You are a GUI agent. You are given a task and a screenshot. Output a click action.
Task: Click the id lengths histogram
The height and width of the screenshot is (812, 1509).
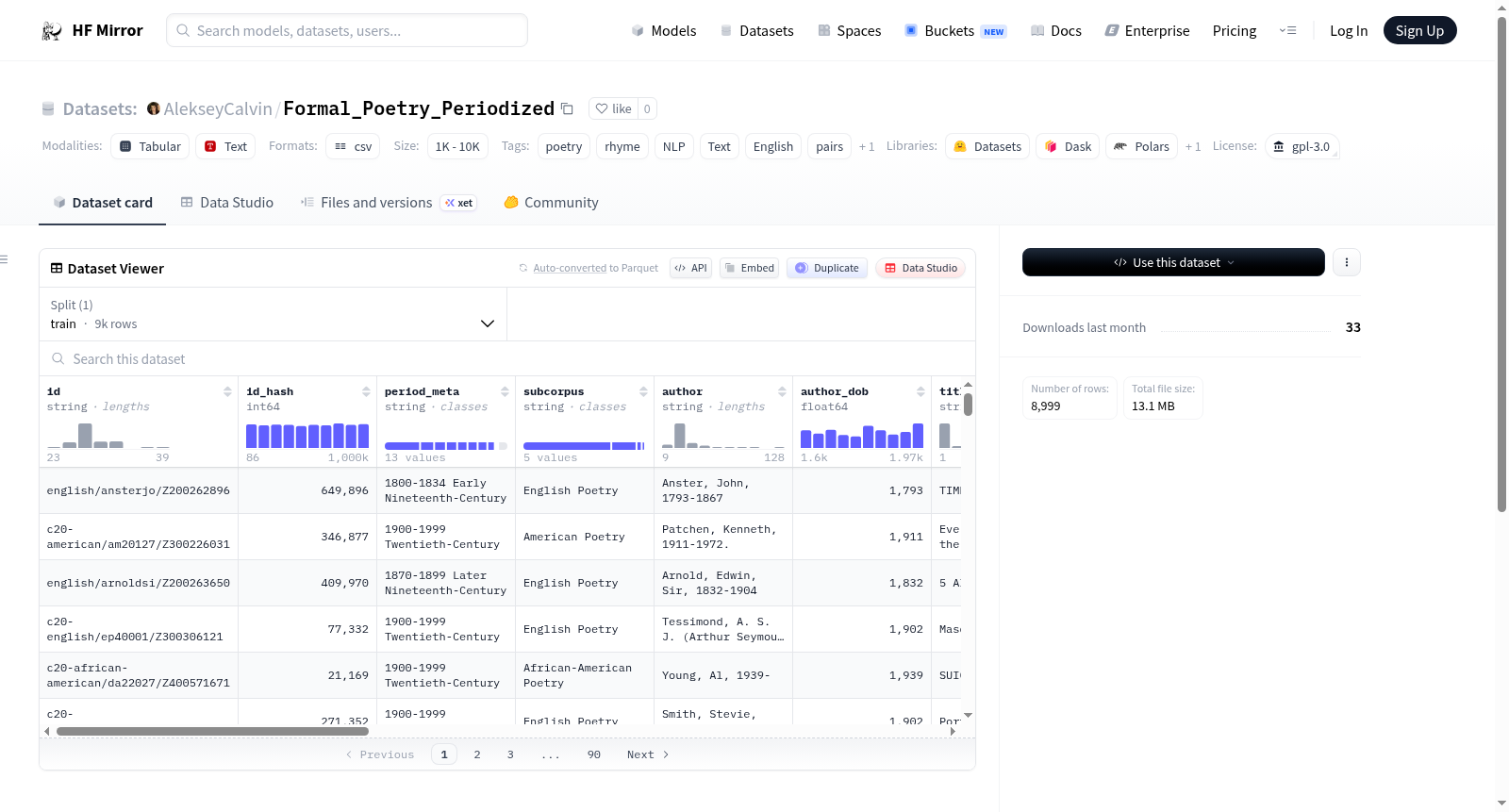click(x=108, y=436)
